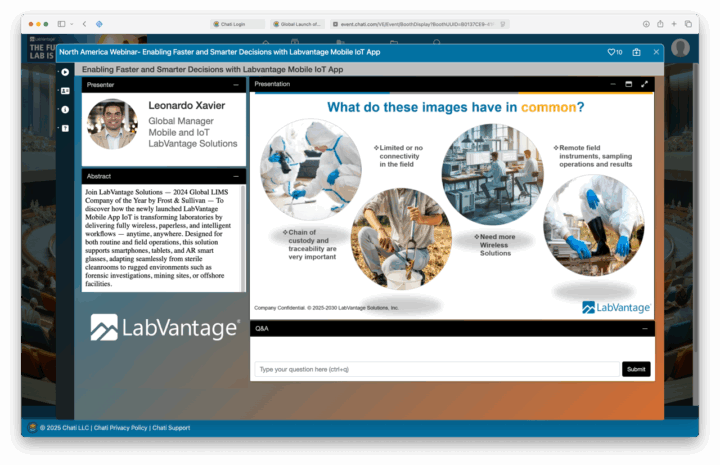This screenshot has width=720, height=465.
Task: Open the presenter contact card sidebar icon
Action: click(65, 91)
